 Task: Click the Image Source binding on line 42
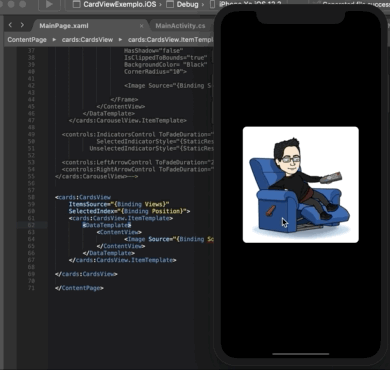[x=168, y=86]
